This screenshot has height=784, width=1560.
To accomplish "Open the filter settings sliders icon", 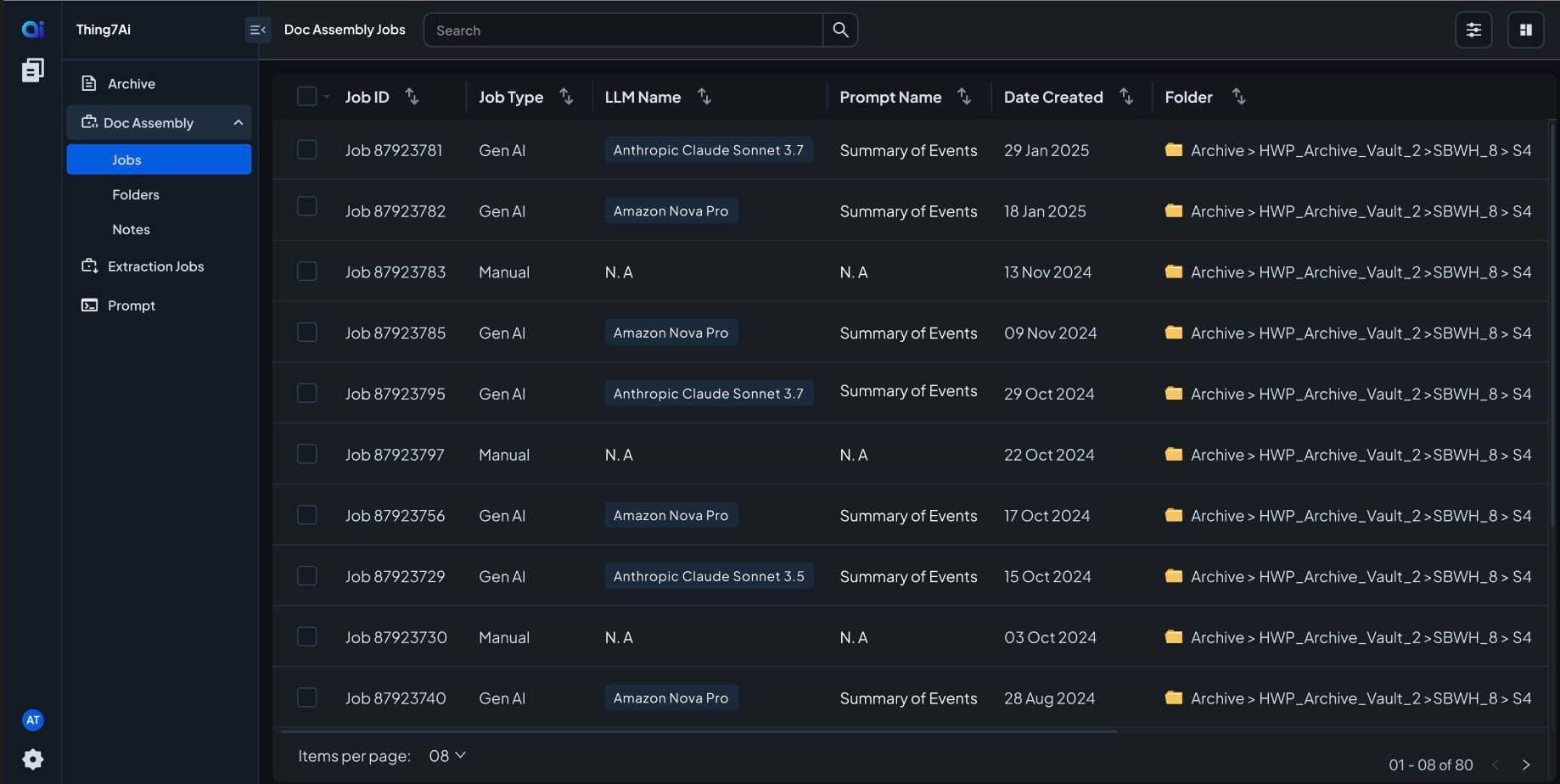I will (1473, 30).
